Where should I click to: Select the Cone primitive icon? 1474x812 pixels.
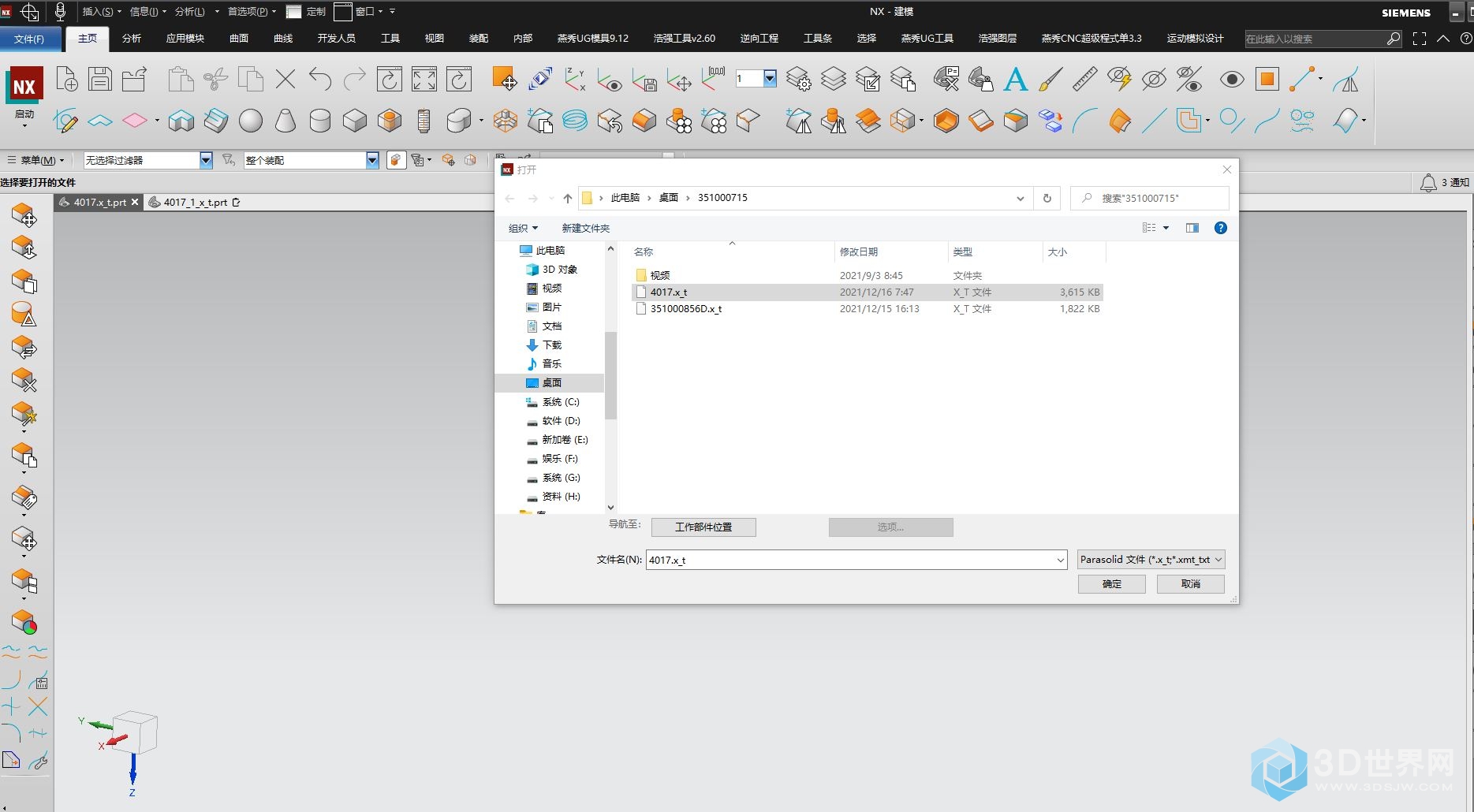pos(285,121)
